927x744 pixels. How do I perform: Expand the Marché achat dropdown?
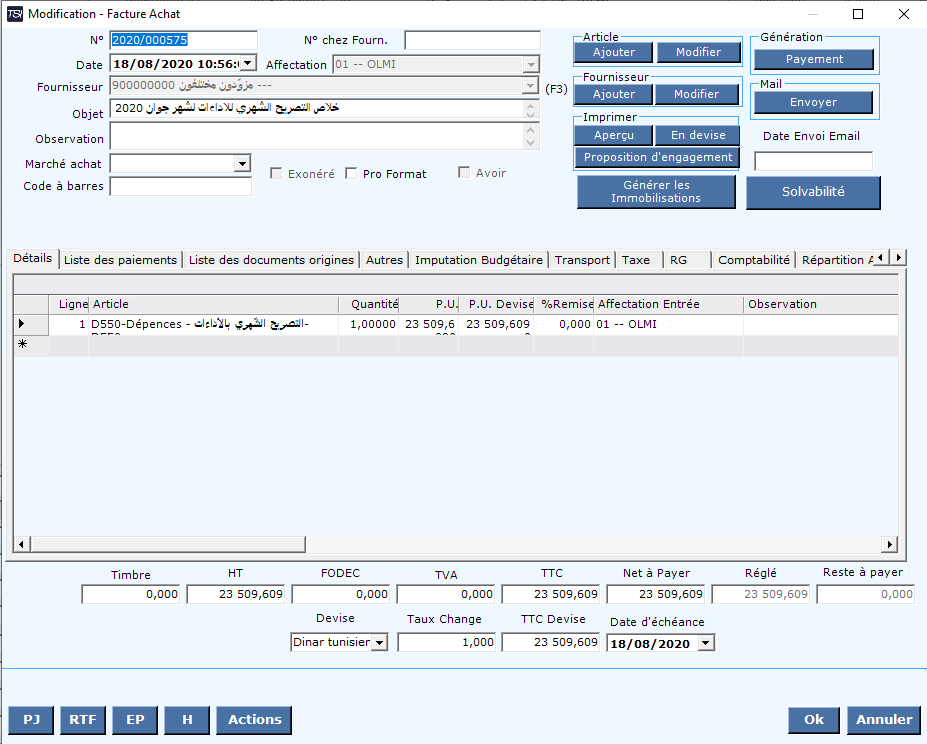(243, 163)
